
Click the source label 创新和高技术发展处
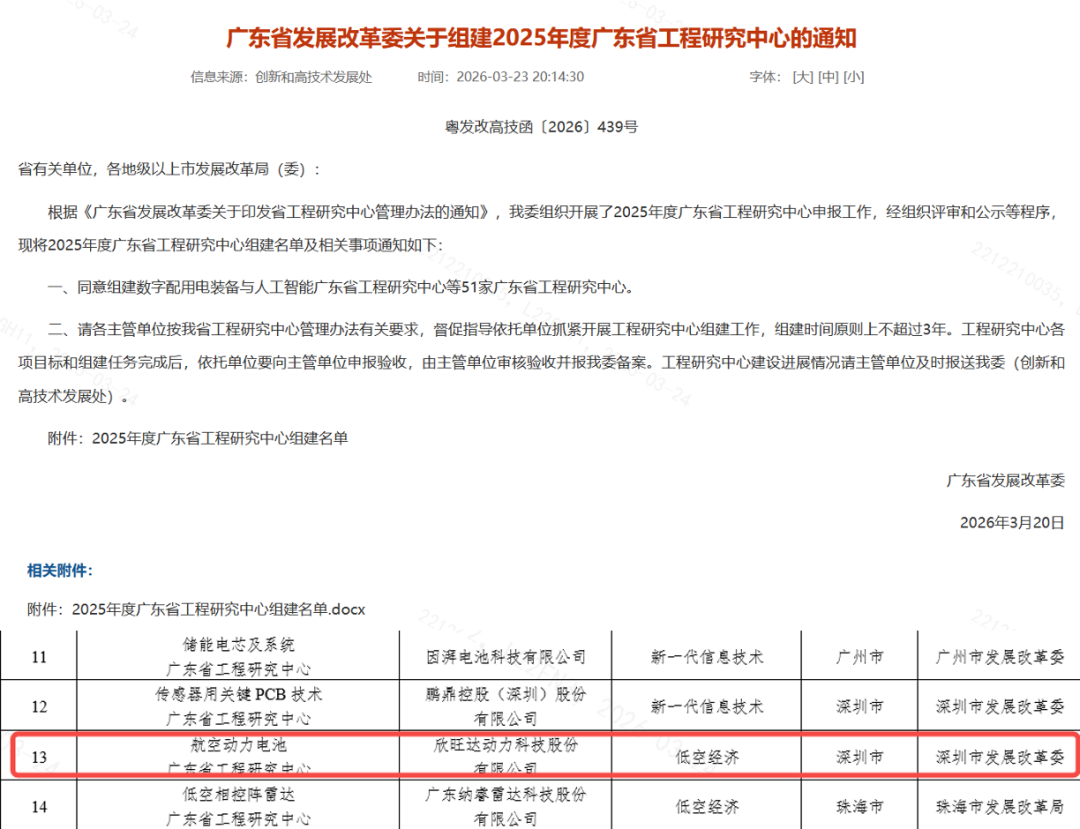point(313,77)
